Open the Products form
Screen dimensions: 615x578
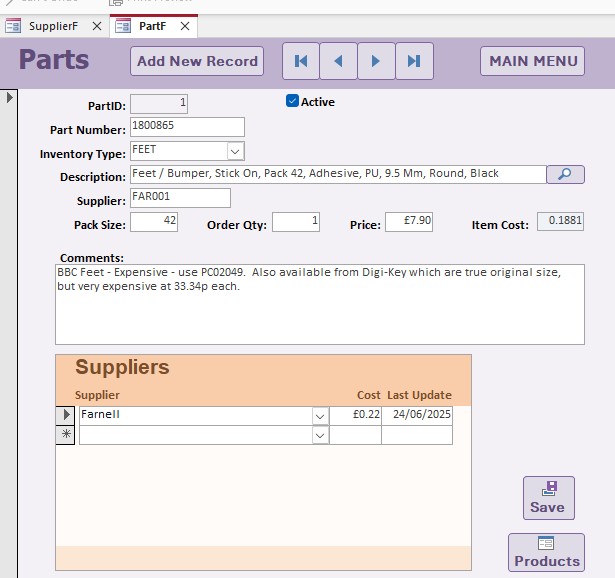coord(546,552)
